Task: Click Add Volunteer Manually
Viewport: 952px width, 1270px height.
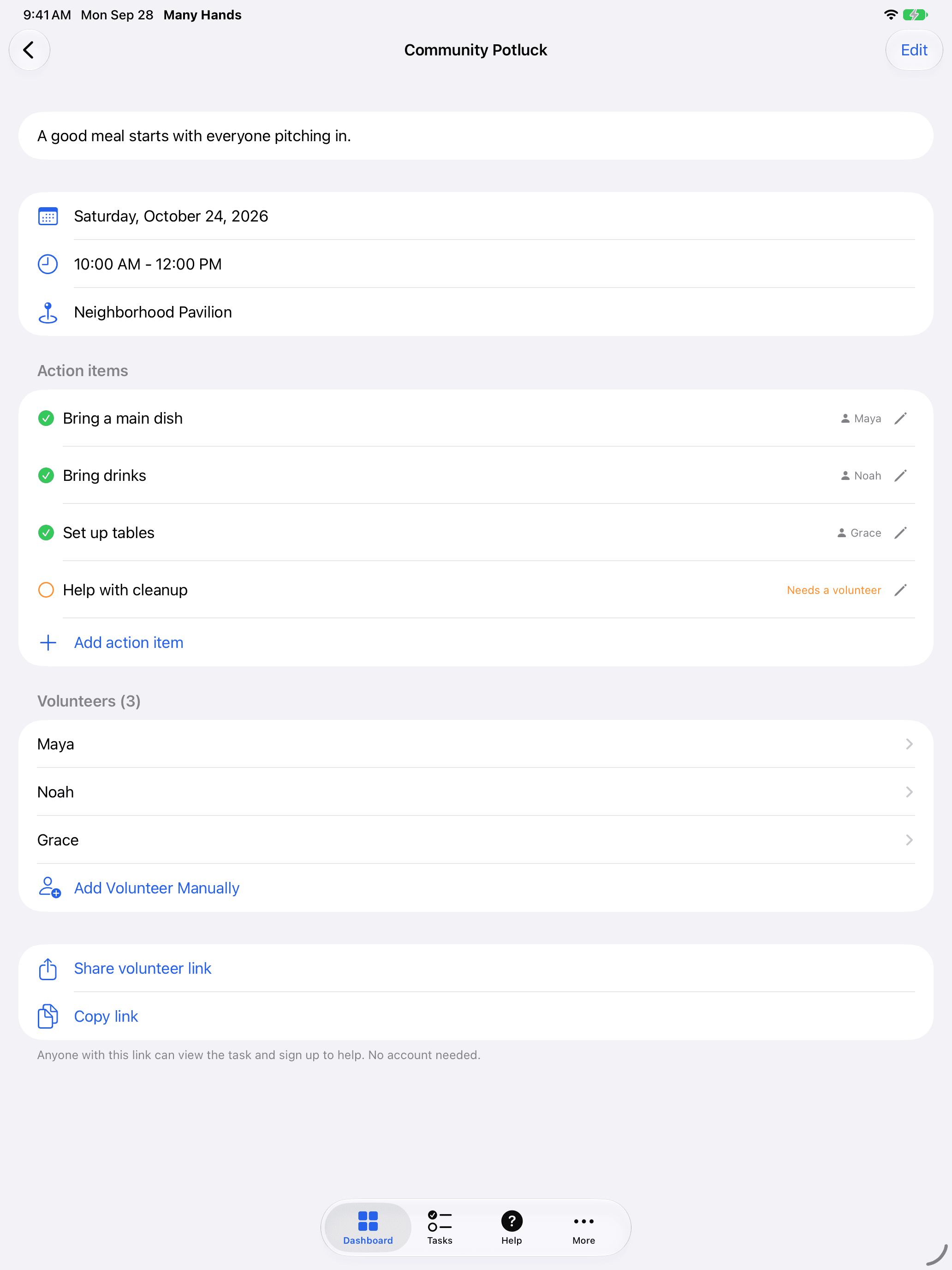Action: point(157,888)
